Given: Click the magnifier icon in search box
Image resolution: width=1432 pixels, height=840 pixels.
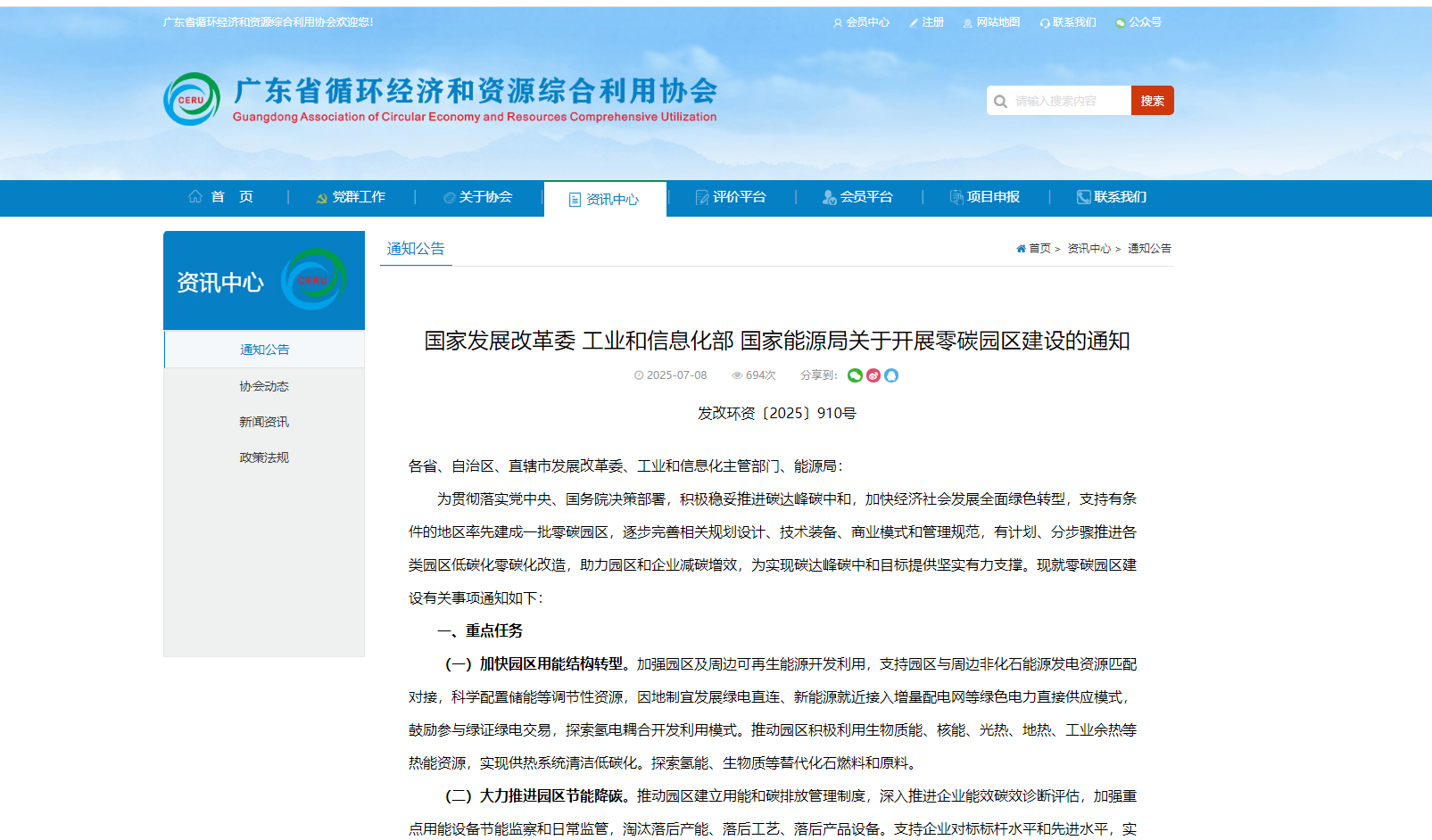Looking at the screenshot, I should pos(1000,101).
